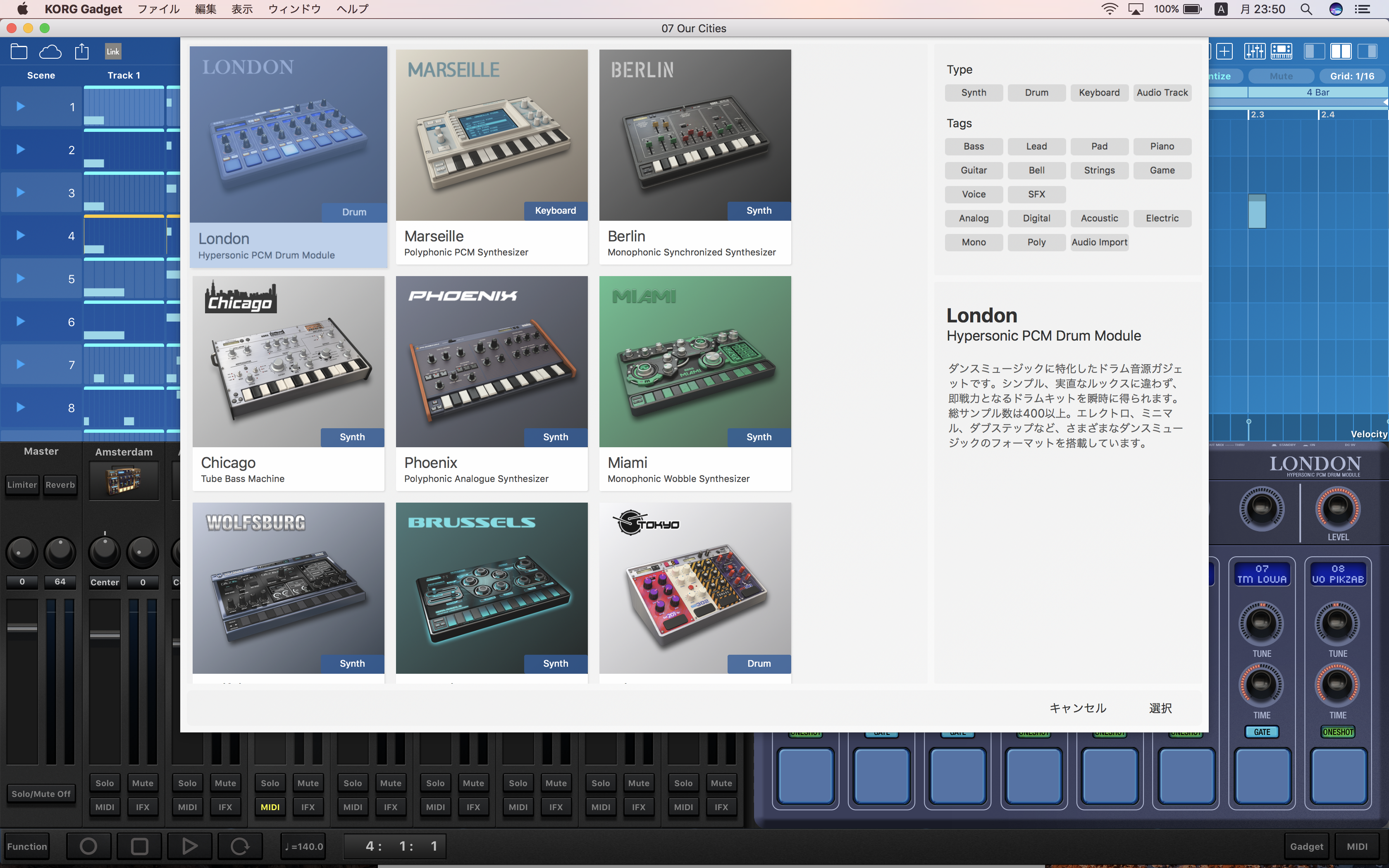The height and width of the screenshot is (868, 1389).
Task: Toggle the Bass tag
Action: [974, 146]
